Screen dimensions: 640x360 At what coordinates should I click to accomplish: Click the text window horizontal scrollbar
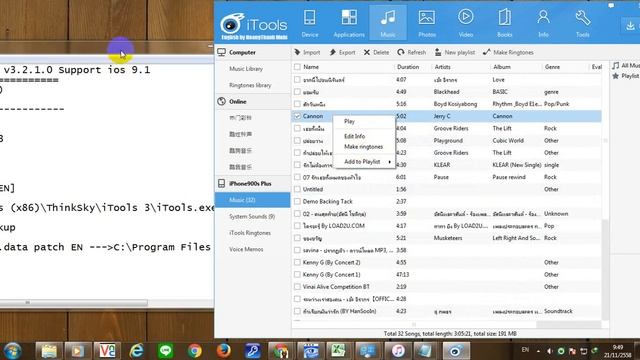[x=73, y=303]
